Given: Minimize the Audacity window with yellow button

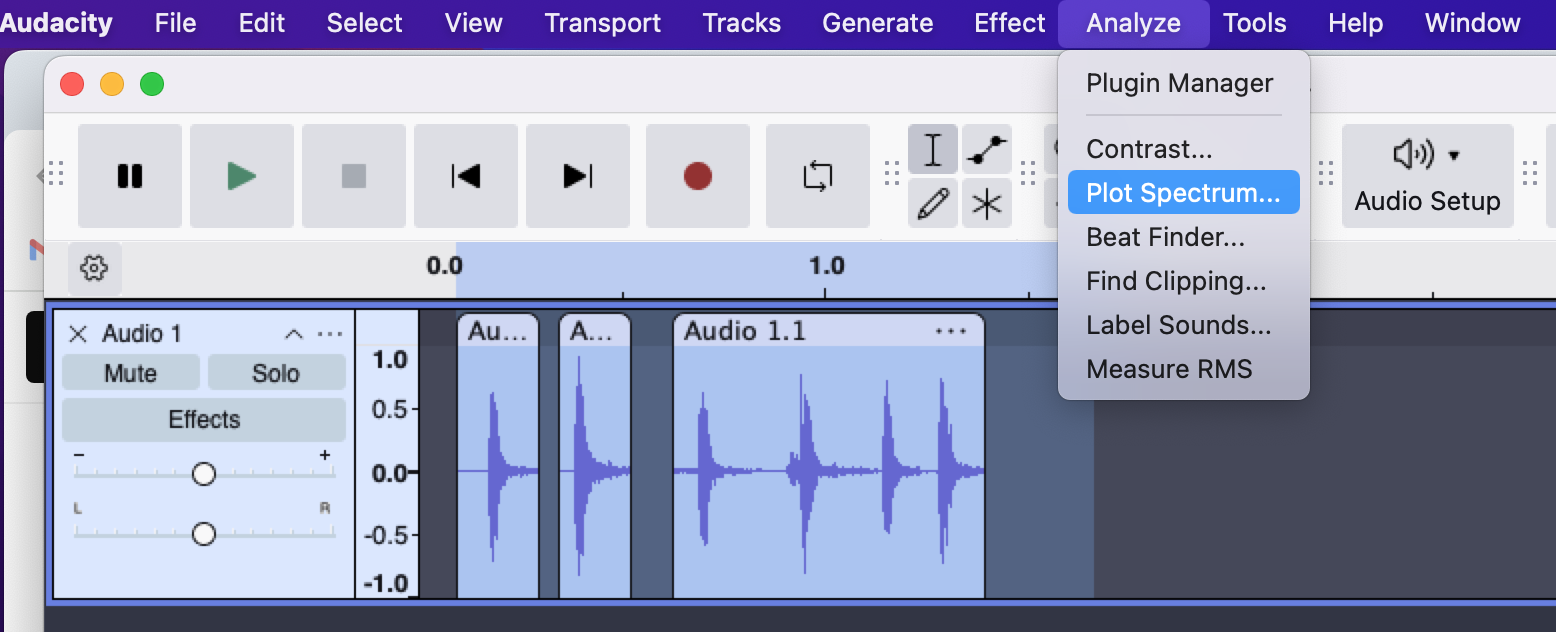Looking at the screenshot, I should click(112, 84).
